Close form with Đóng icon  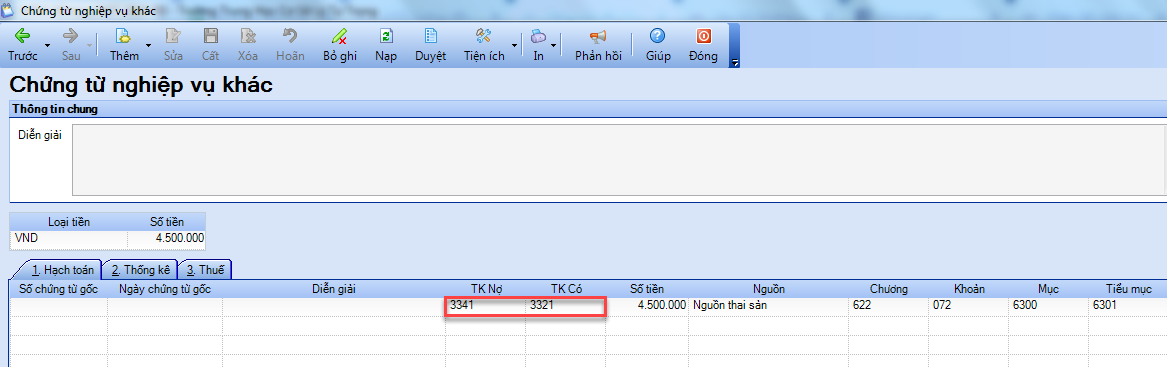pyautogui.click(x=703, y=36)
